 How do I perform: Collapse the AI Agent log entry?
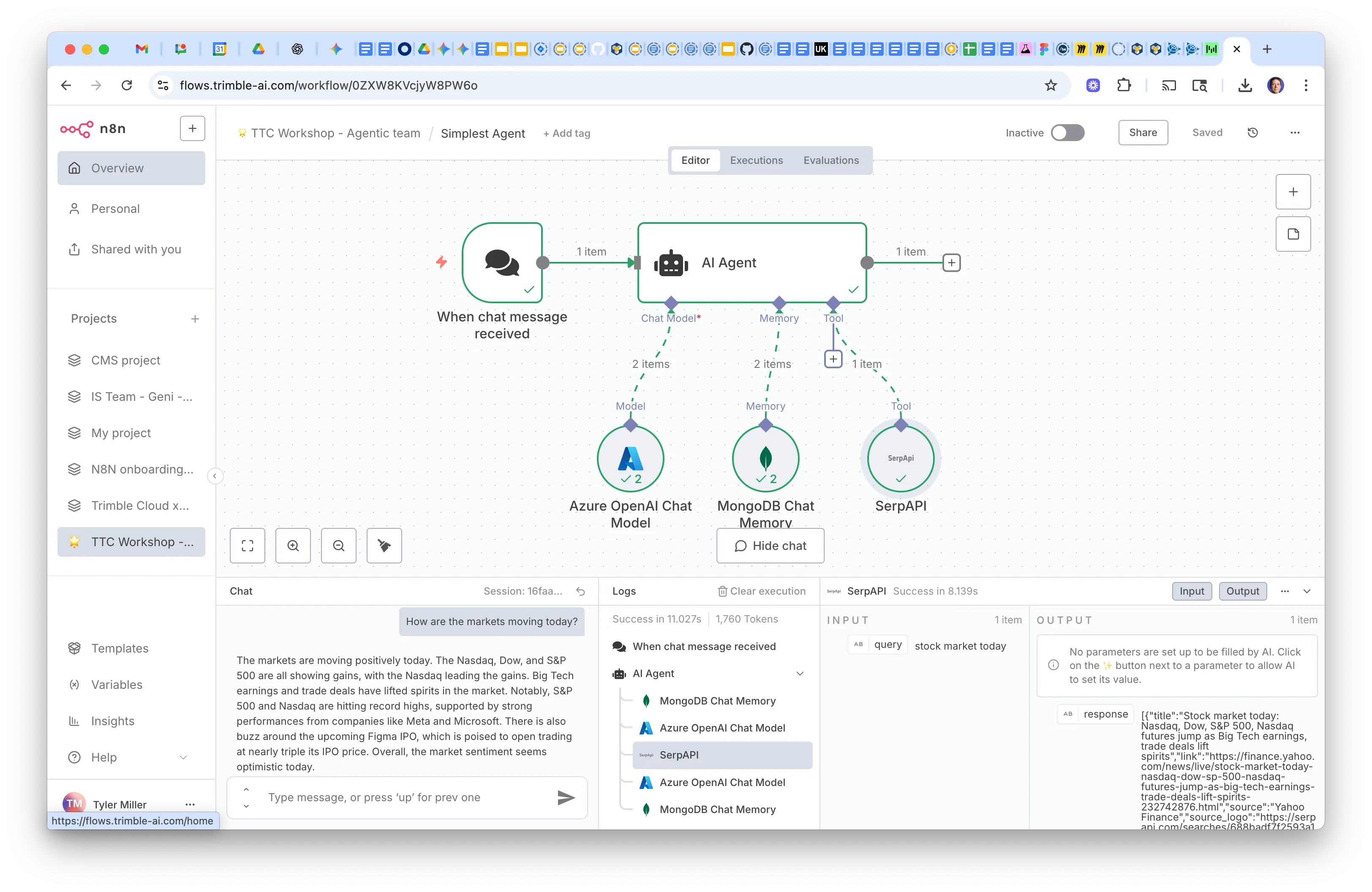(800, 674)
